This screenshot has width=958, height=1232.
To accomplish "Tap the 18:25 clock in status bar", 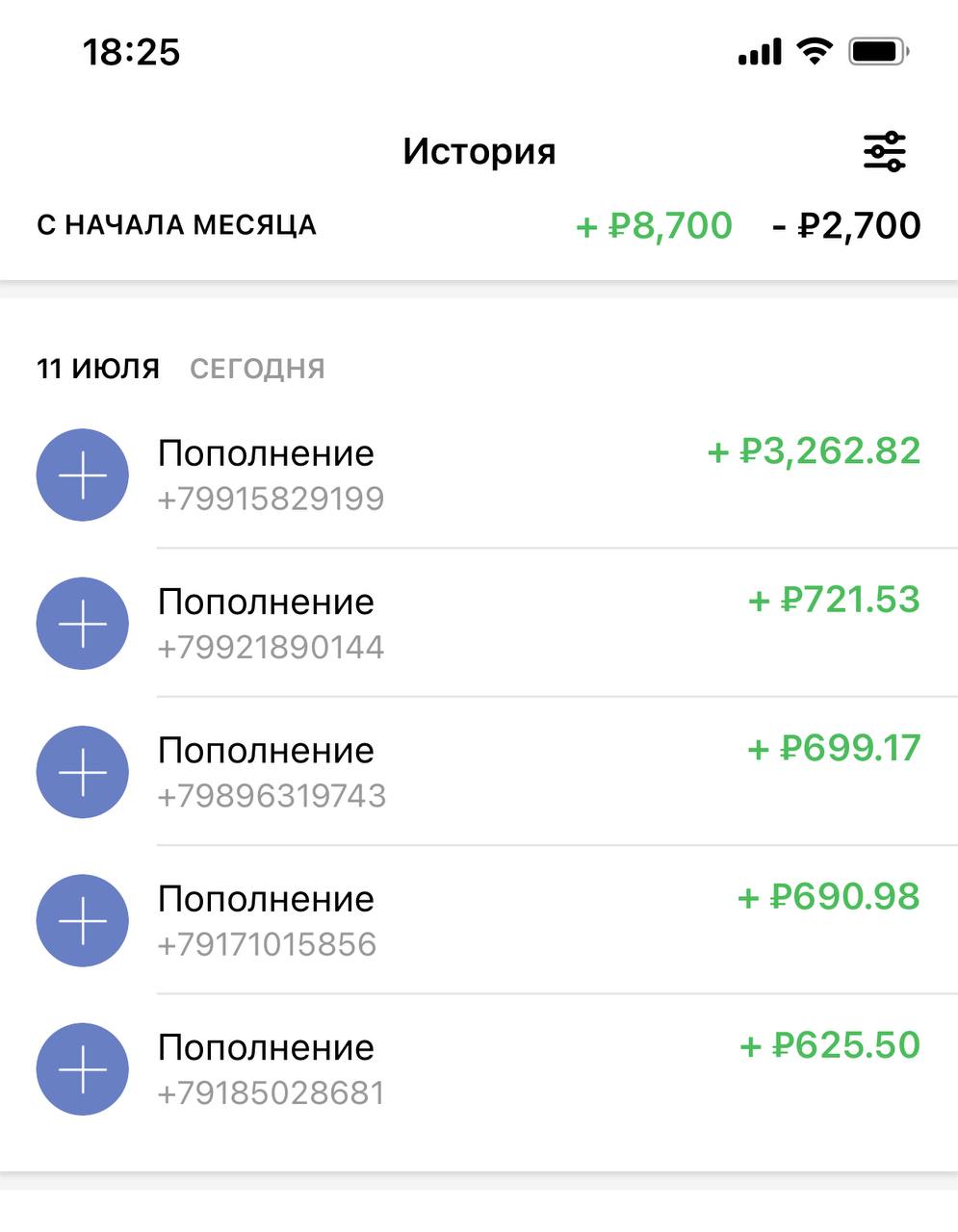I will click(131, 51).
